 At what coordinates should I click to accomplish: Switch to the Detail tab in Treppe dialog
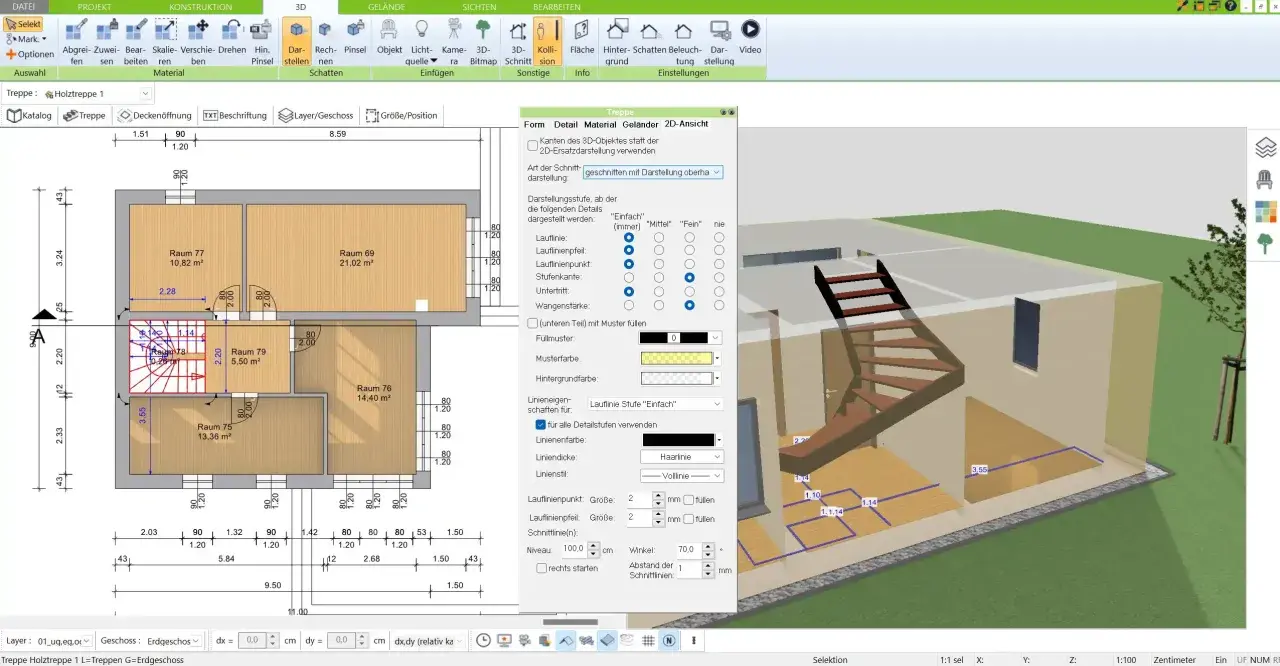point(566,124)
